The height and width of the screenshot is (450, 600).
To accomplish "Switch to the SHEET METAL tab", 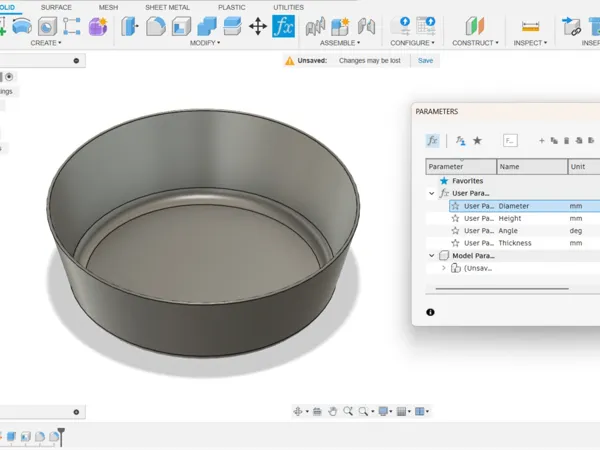I will [x=167, y=7].
